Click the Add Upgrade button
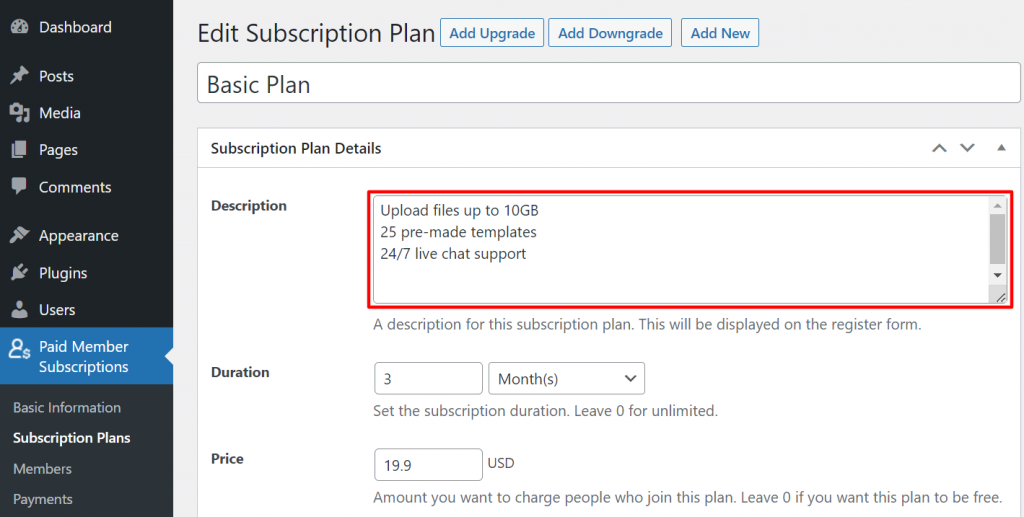 click(490, 33)
